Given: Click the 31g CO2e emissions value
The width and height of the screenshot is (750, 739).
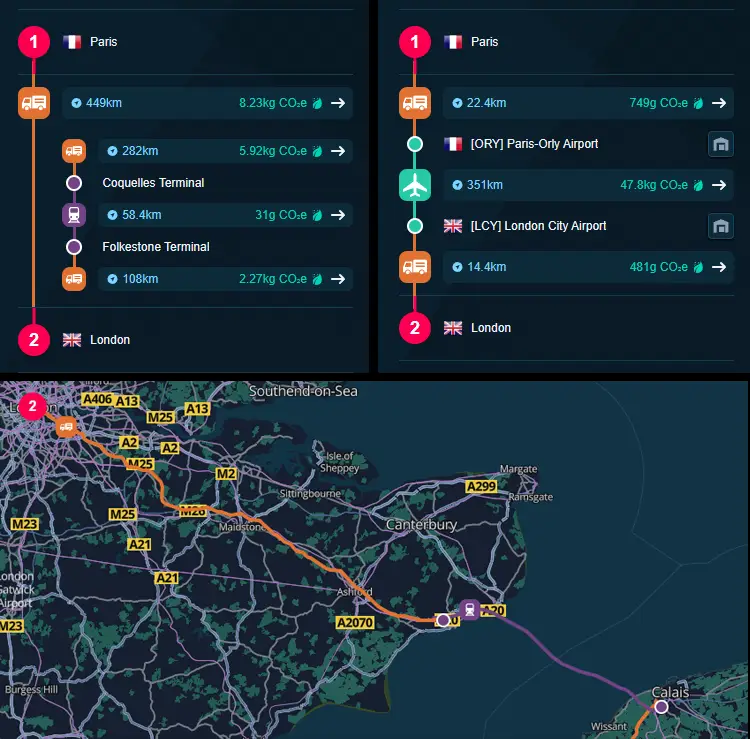Looking at the screenshot, I should [281, 215].
